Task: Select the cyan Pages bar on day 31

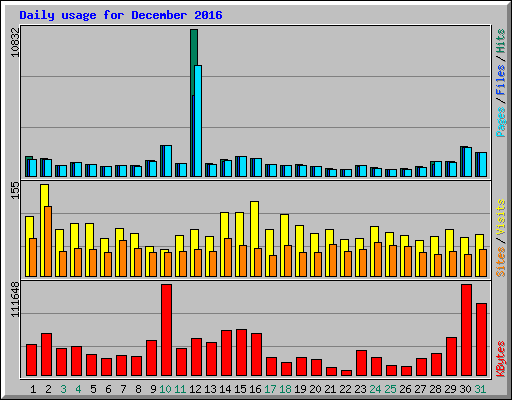Action: pyautogui.click(x=483, y=164)
